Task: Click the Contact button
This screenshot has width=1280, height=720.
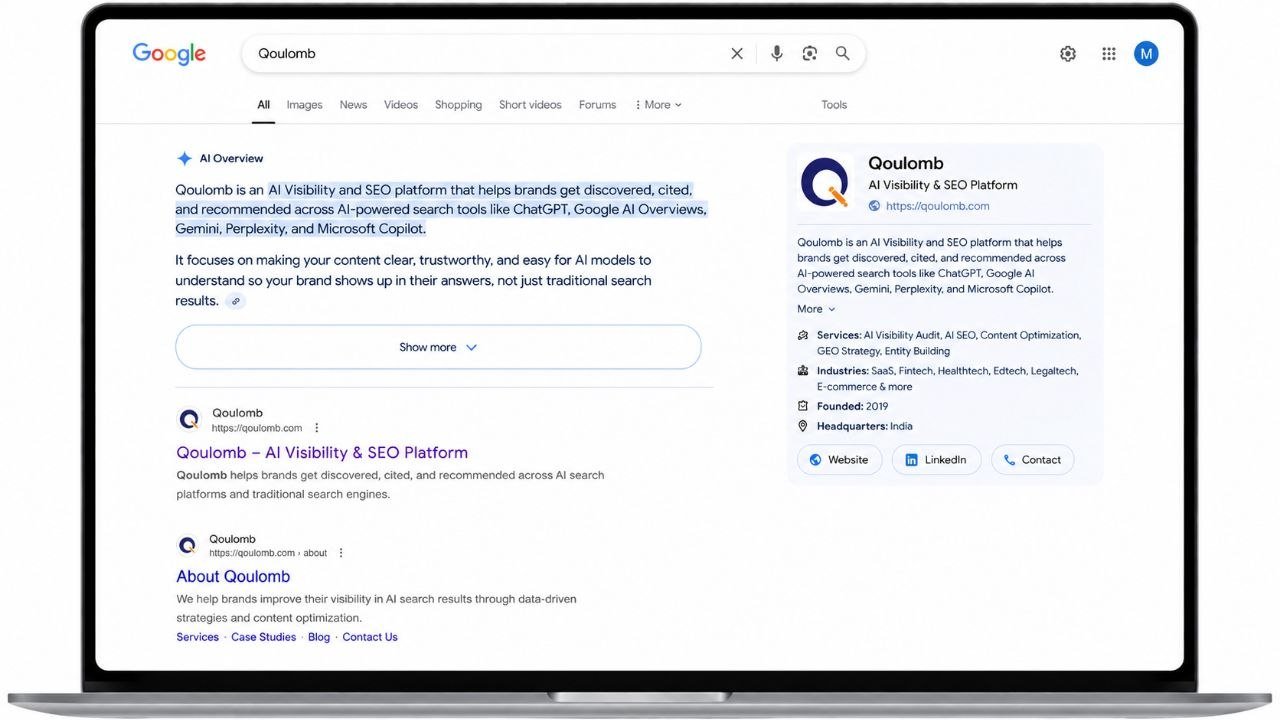Action: (x=1032, y=460)
